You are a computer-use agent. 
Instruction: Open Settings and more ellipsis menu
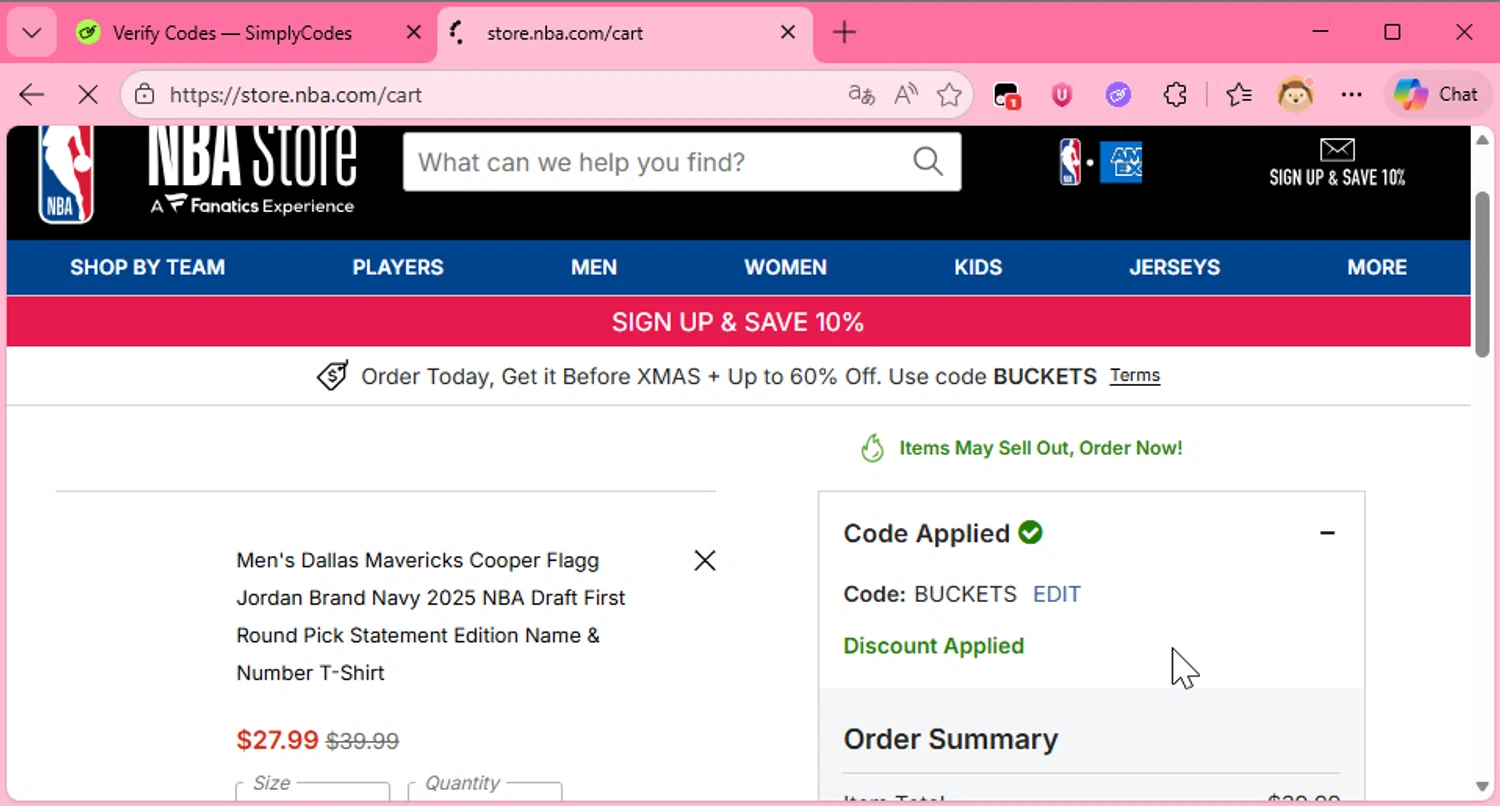1352,95
